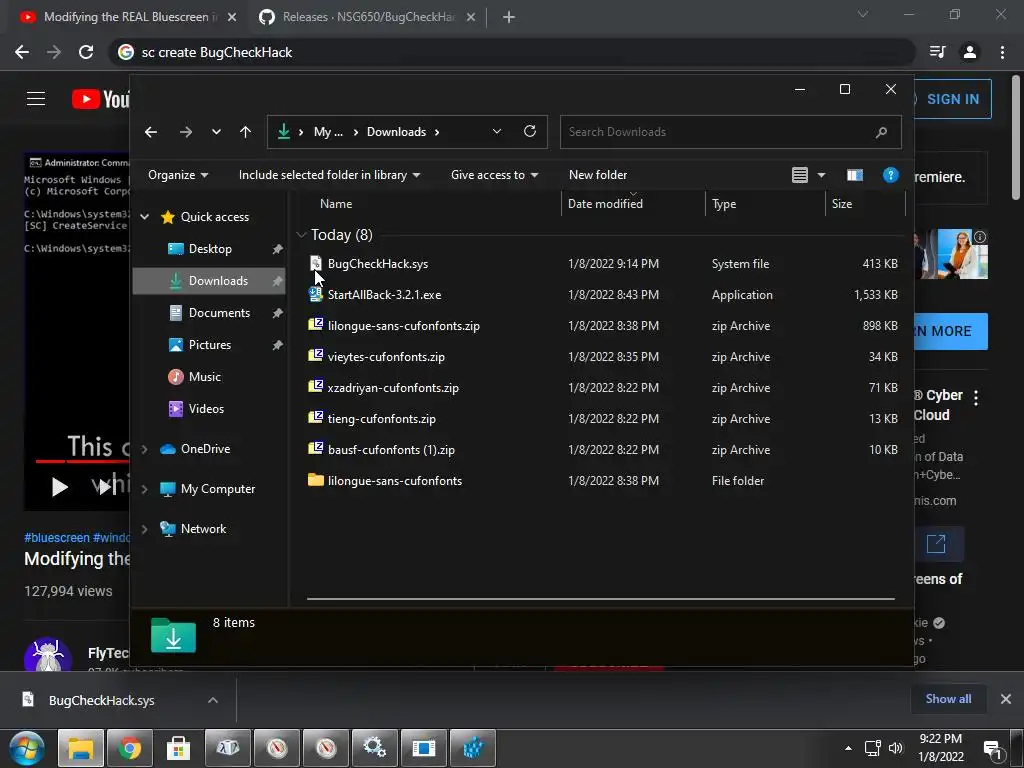The height and width of the screenshot is (768, 1024).
Task: Click Chrome back navigation arrow
Action: 22,52
